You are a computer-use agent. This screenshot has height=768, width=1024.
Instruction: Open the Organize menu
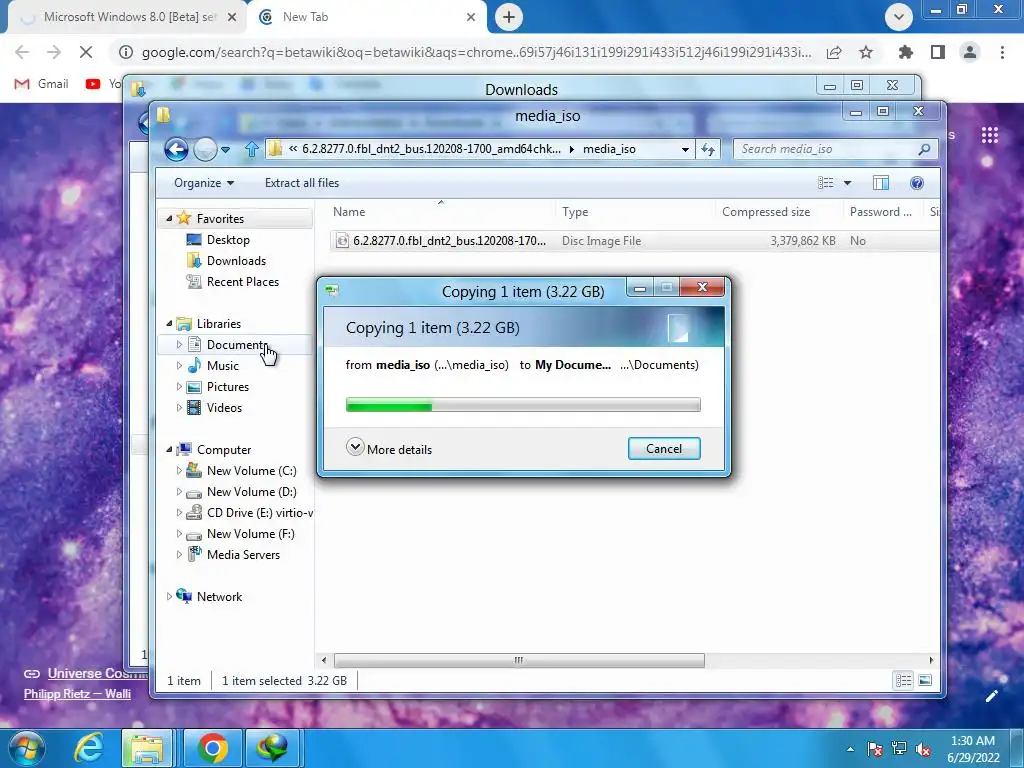pos(204,183)
